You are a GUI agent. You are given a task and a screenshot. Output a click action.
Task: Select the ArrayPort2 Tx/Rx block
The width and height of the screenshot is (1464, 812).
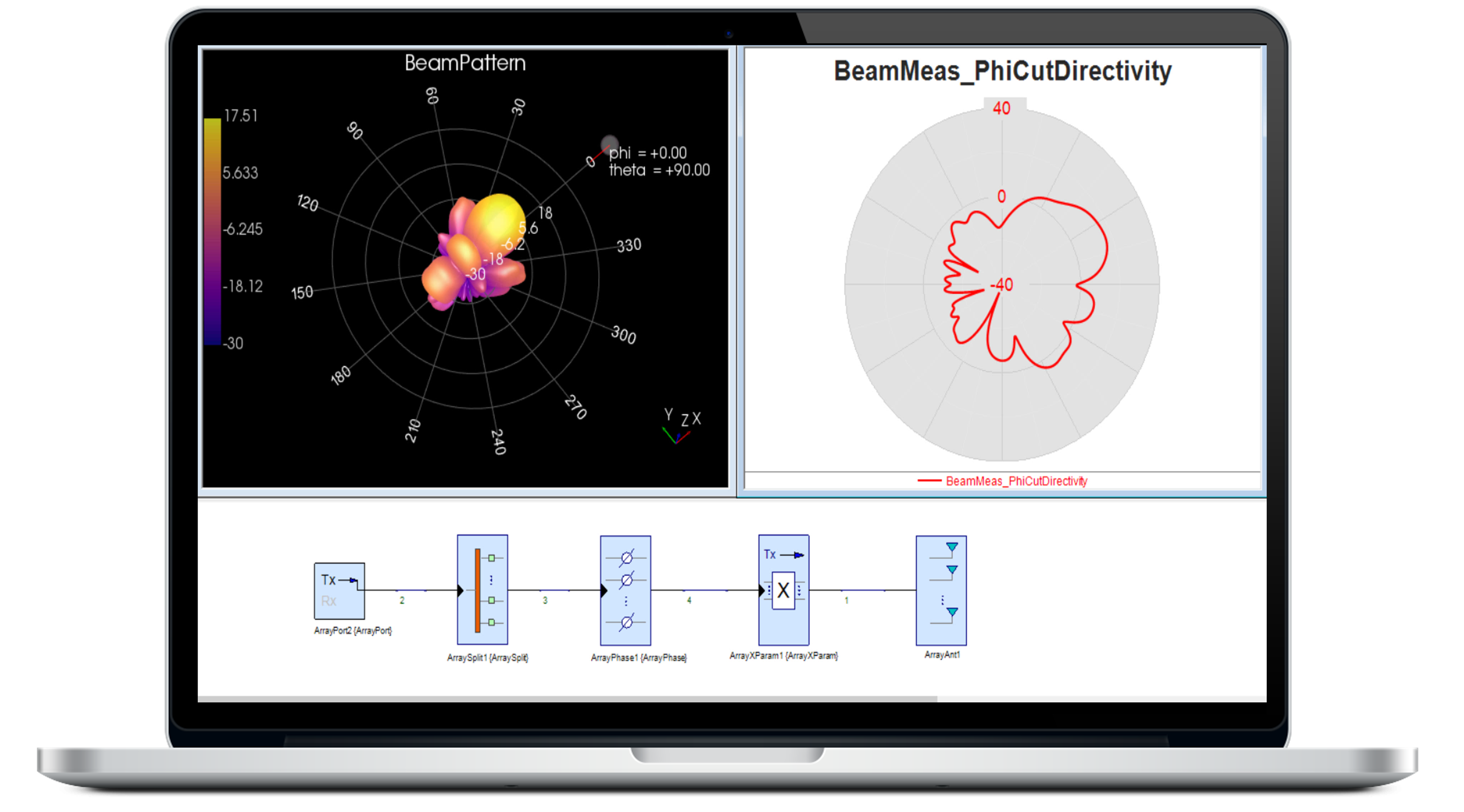[x=339, y=590]
